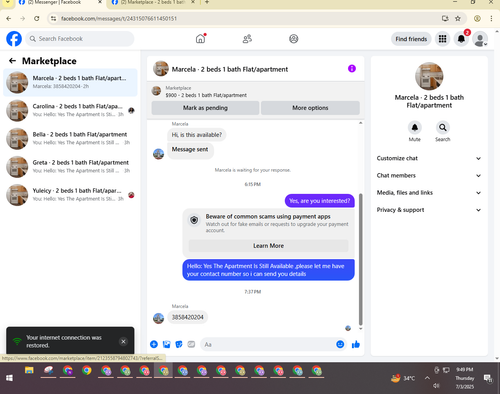The height and width of the screenshot is (394, 500).
Task: Open Greta conversation in the list
Action: pyautogui.click(x=70, y=167)
